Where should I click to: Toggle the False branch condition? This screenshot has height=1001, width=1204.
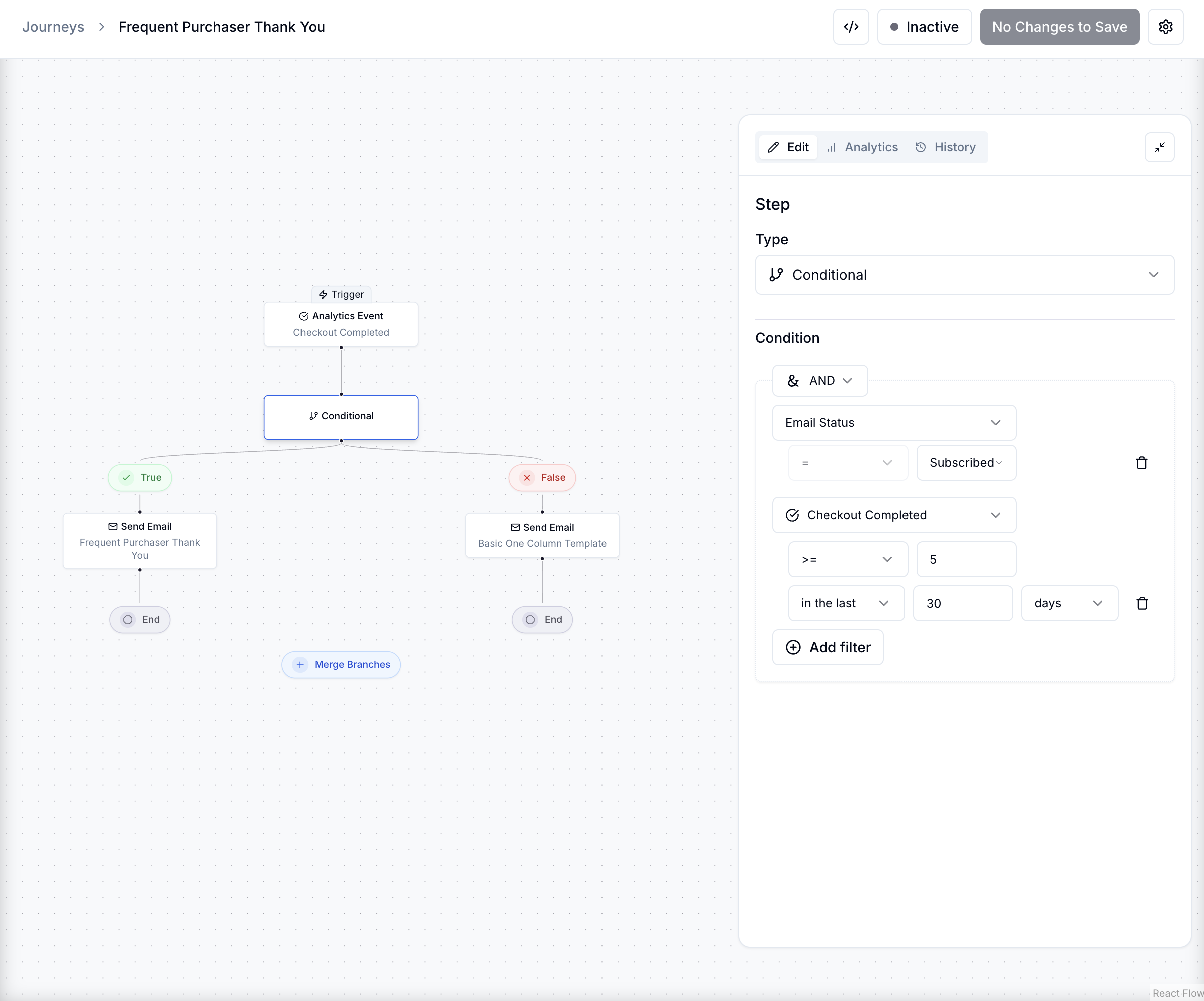tap(544, 477)
